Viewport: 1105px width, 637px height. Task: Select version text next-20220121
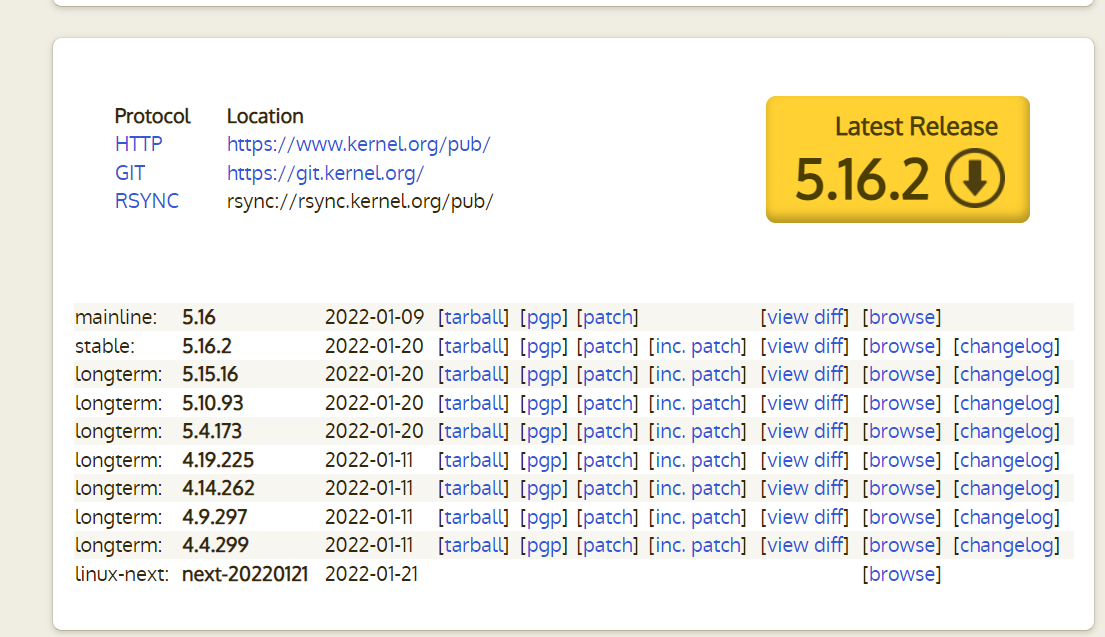click(245, 574)
